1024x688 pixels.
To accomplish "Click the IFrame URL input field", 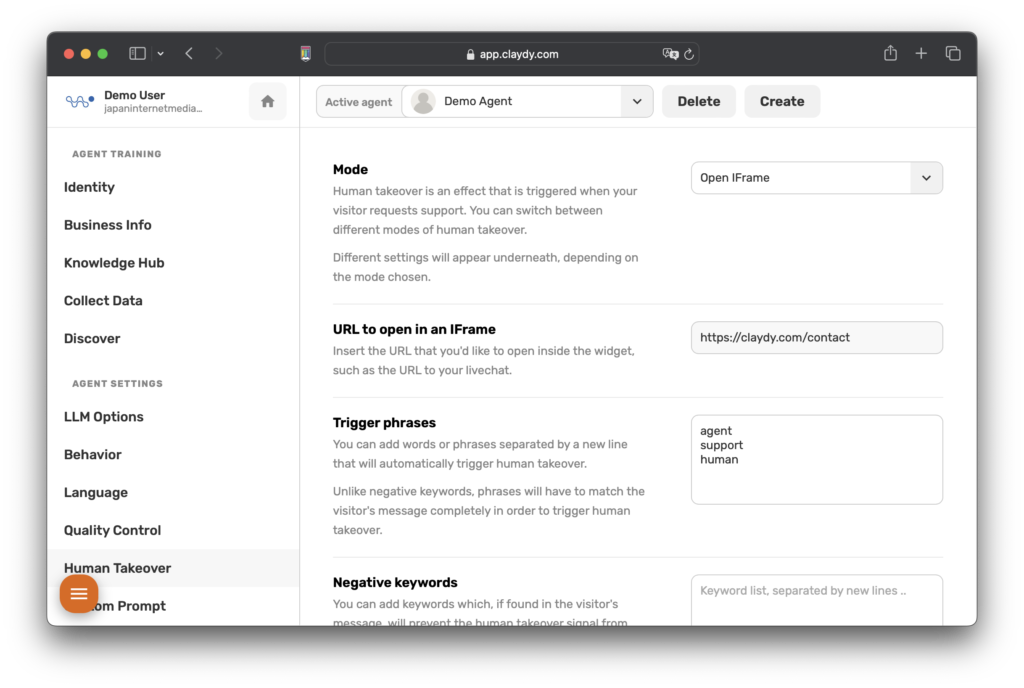I will tap(816, 338).
